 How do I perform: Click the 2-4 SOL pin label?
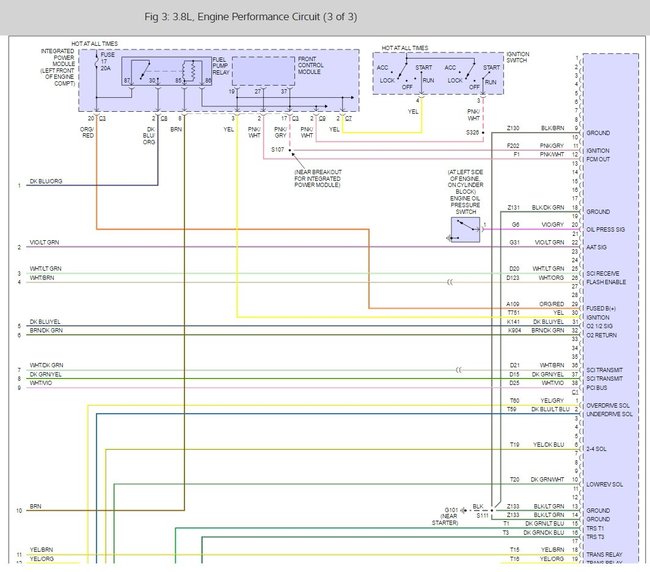tap(598, 450)
